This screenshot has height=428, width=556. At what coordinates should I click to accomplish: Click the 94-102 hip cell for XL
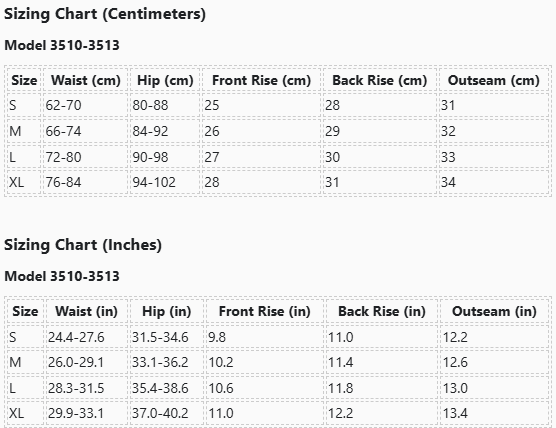[165, 182]
